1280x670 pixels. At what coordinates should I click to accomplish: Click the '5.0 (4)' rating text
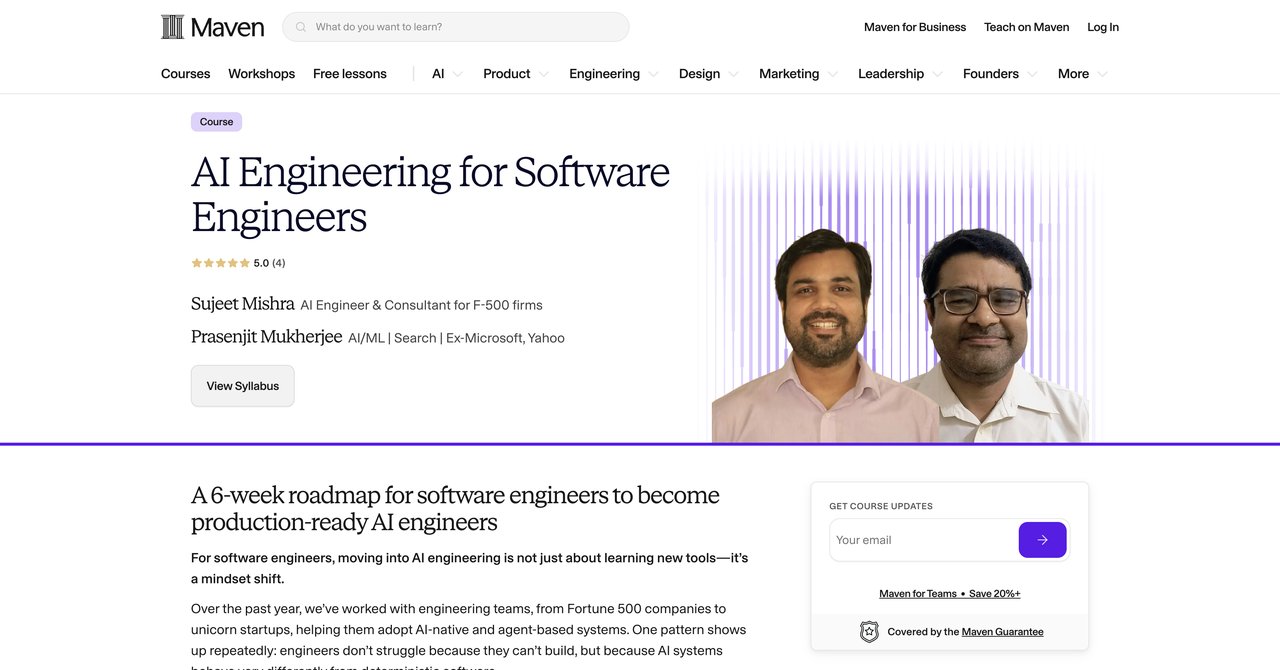tap(269, 263)
